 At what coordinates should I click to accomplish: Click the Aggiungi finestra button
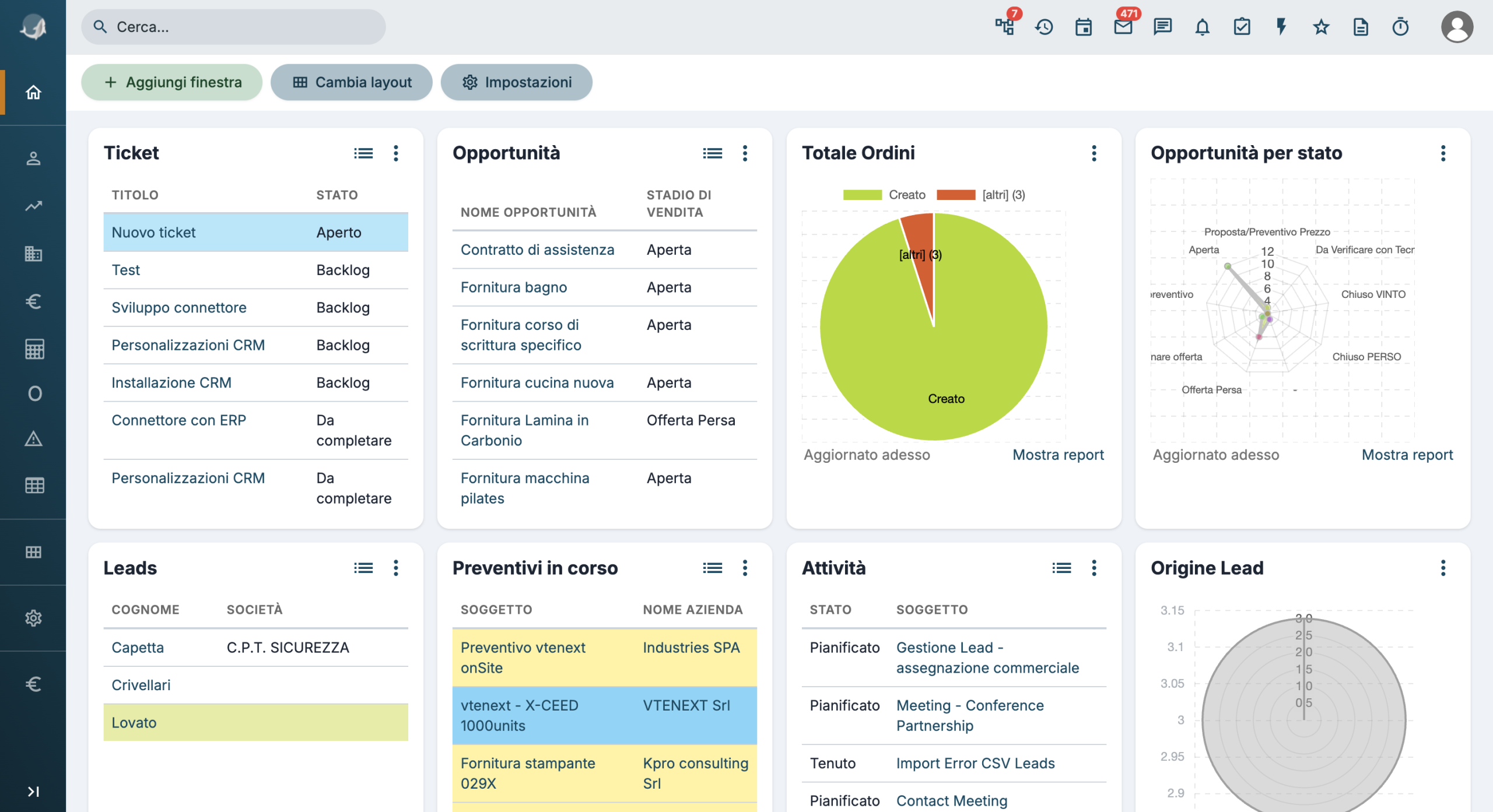click(x=172, y=82)
